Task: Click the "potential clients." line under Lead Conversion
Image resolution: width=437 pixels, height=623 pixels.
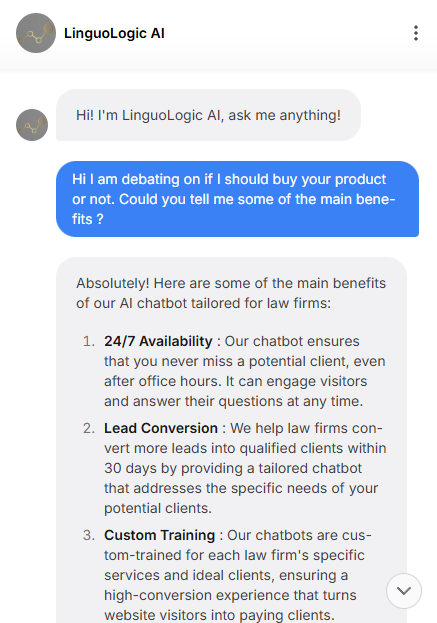Action: (158, 509)
